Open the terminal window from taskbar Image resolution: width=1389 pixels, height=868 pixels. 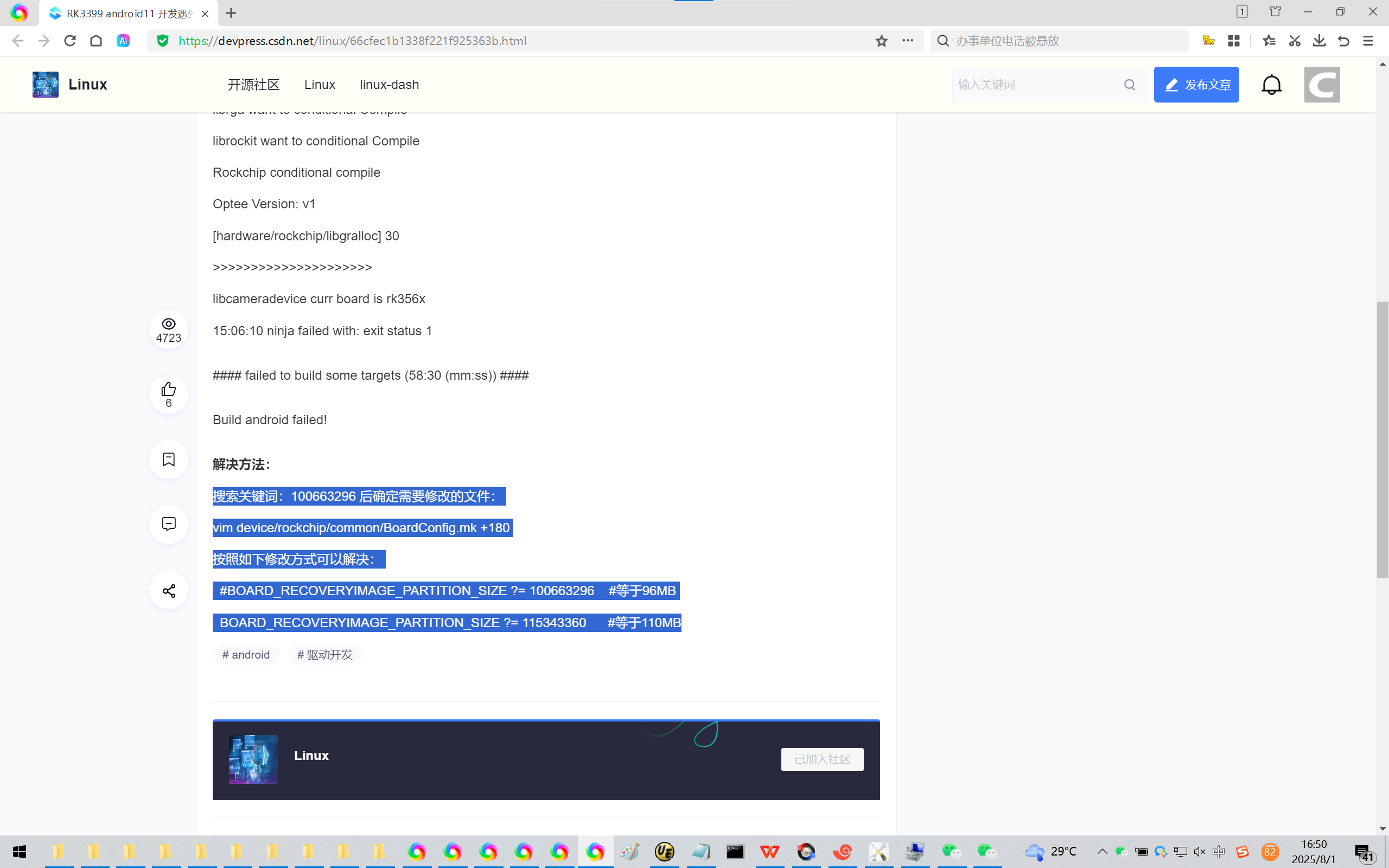[735, 851]
